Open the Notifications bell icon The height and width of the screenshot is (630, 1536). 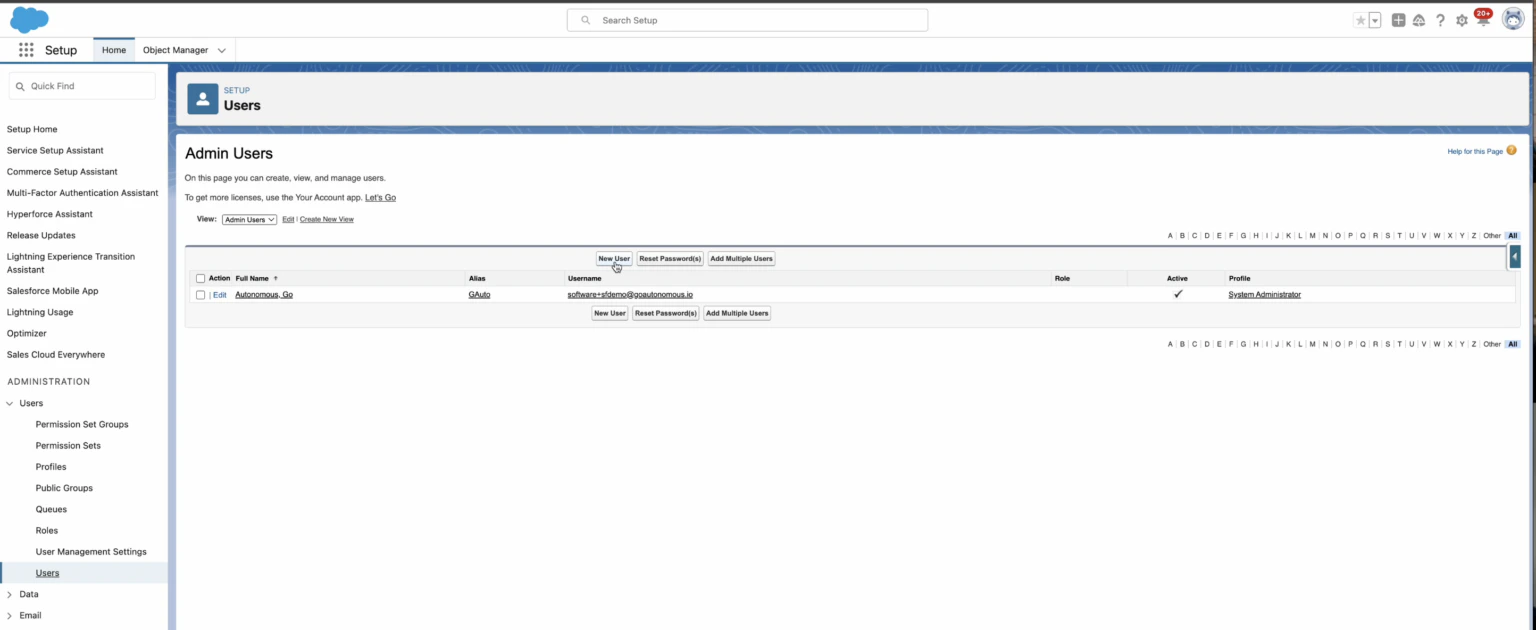(1483, 19)
